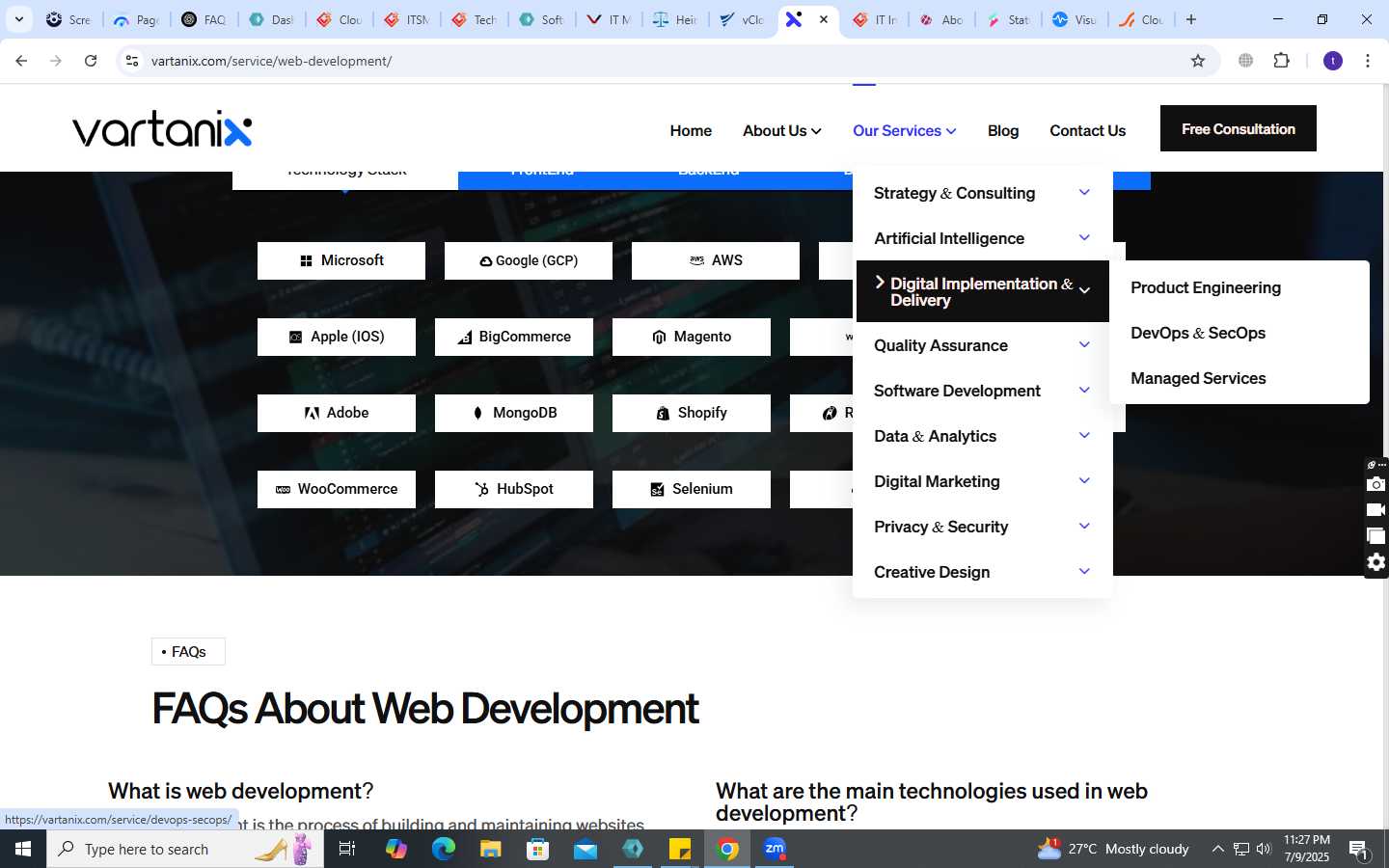Expand the Digital Marketing chevron
The width and height of the screenshot is (1389, 868).
tap(1084, 480)
